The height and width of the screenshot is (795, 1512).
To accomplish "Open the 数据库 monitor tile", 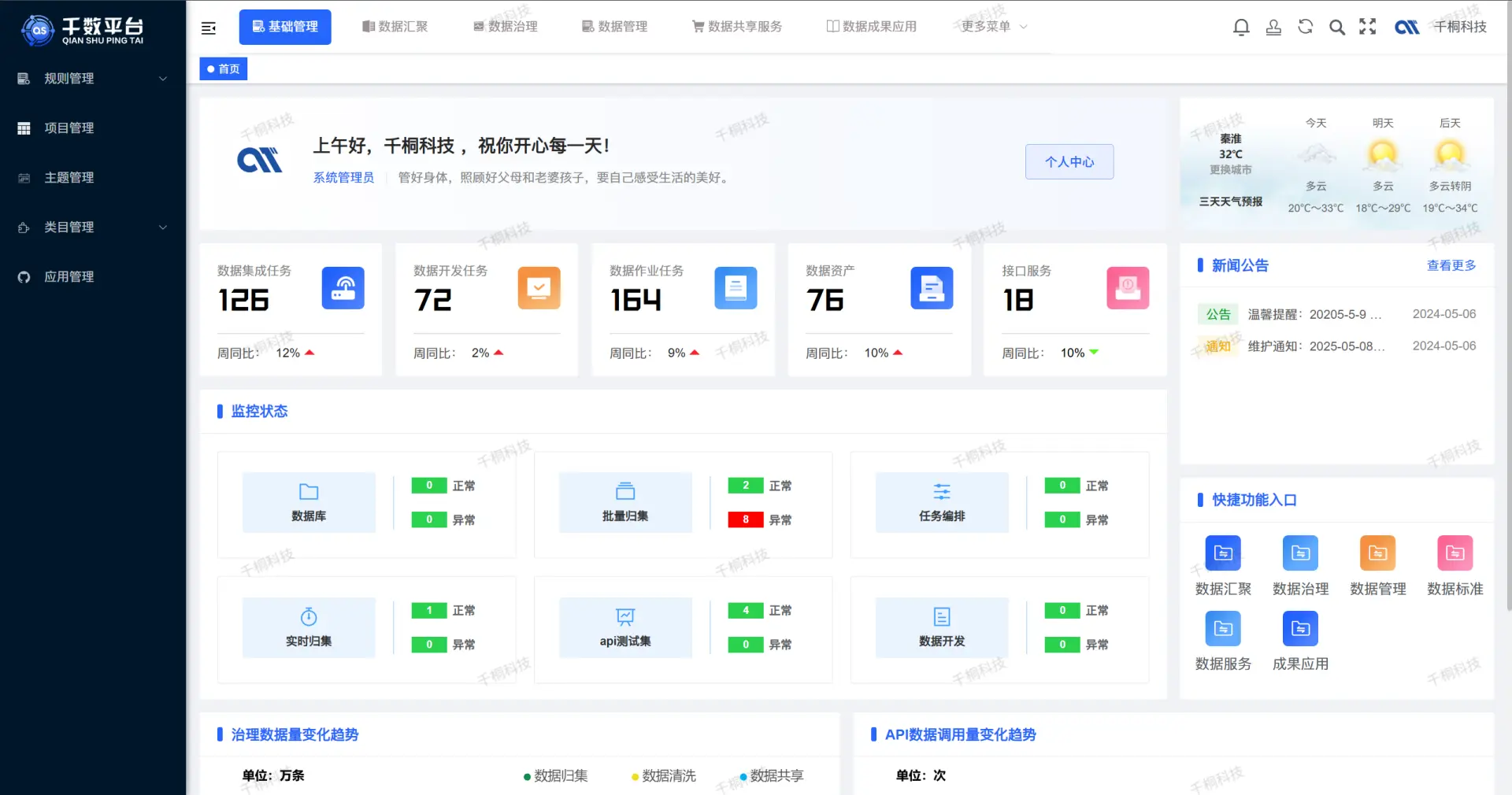I will (x=309, y=502).
